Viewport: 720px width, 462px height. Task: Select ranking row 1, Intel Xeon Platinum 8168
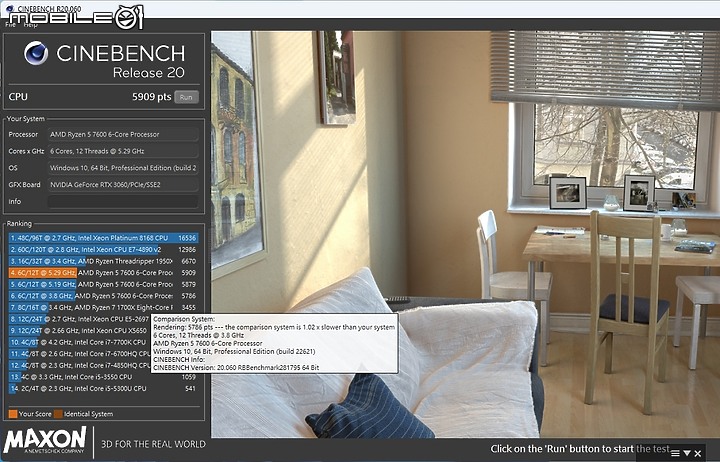pyautogui.click(x=103, y=238)
